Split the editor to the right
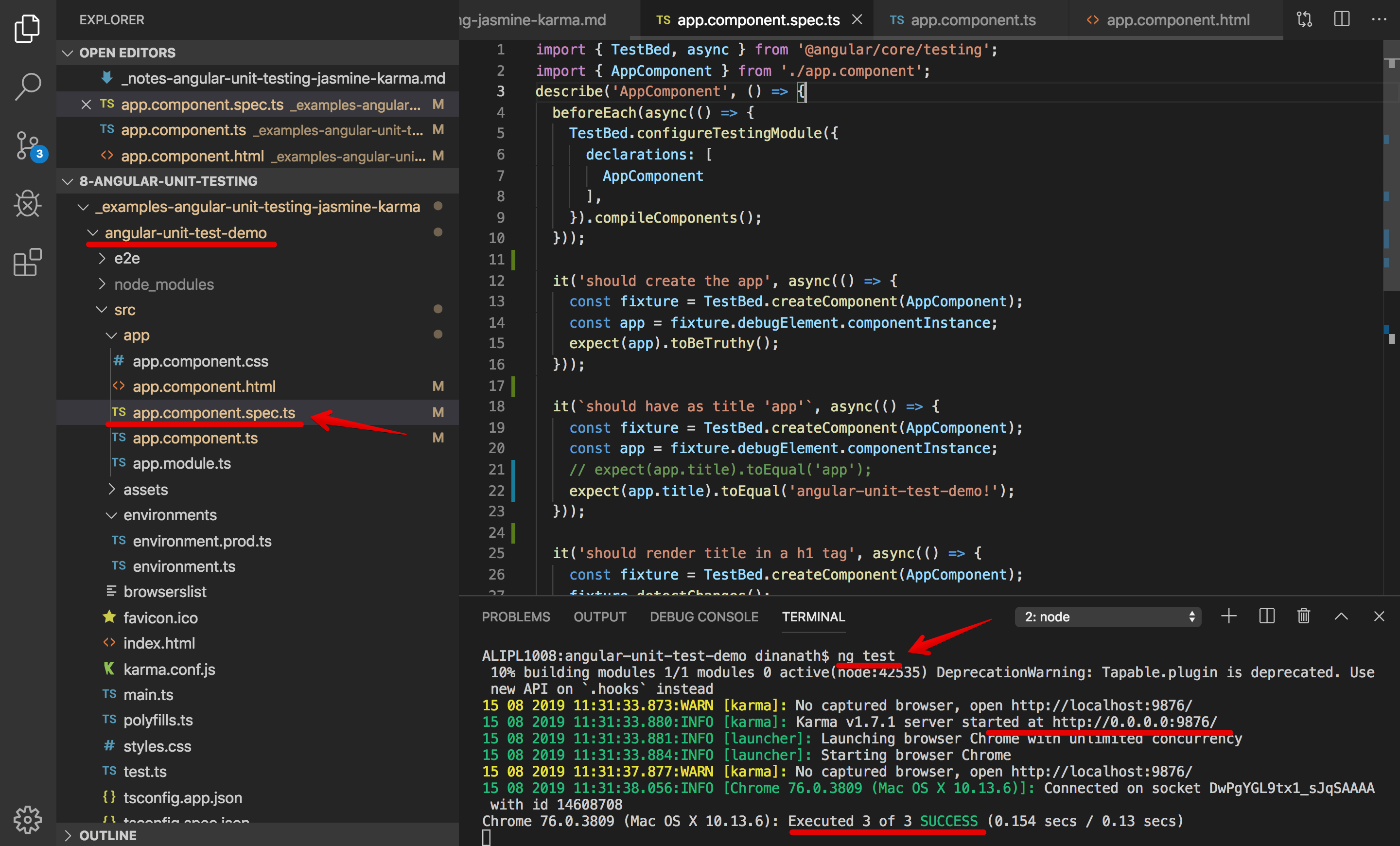 [x=1342, y=19]
